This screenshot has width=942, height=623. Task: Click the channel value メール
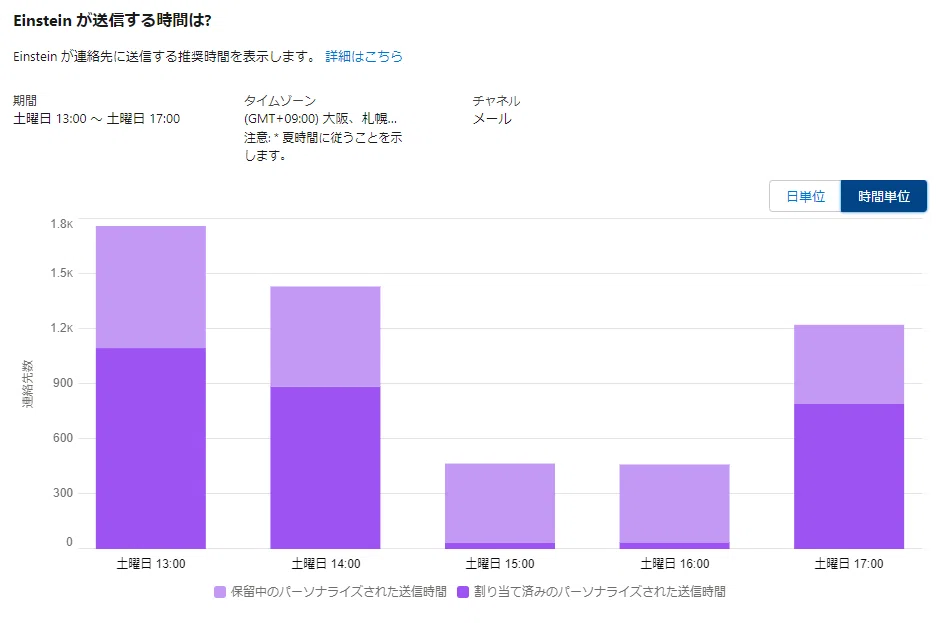tap(492, 119)
